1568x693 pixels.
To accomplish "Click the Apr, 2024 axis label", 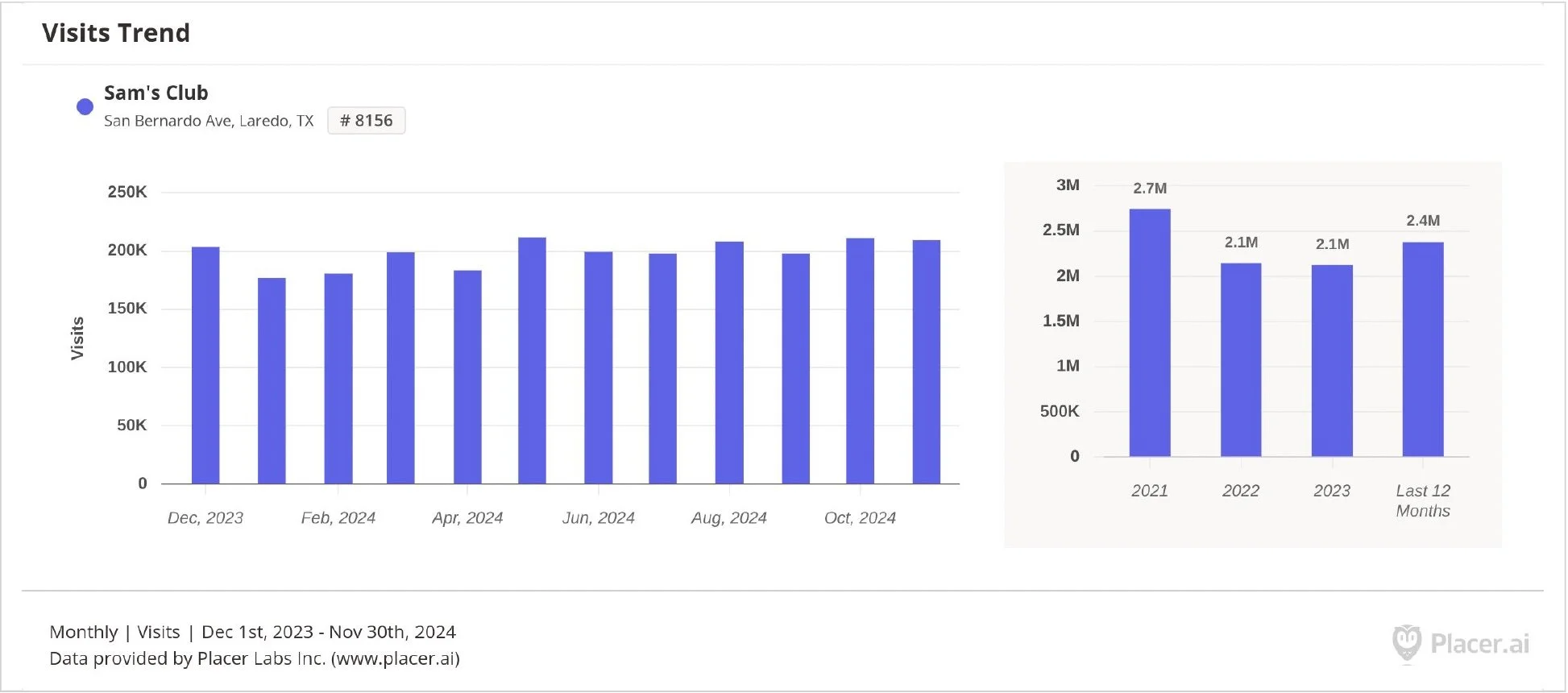I will coord(467,518).
